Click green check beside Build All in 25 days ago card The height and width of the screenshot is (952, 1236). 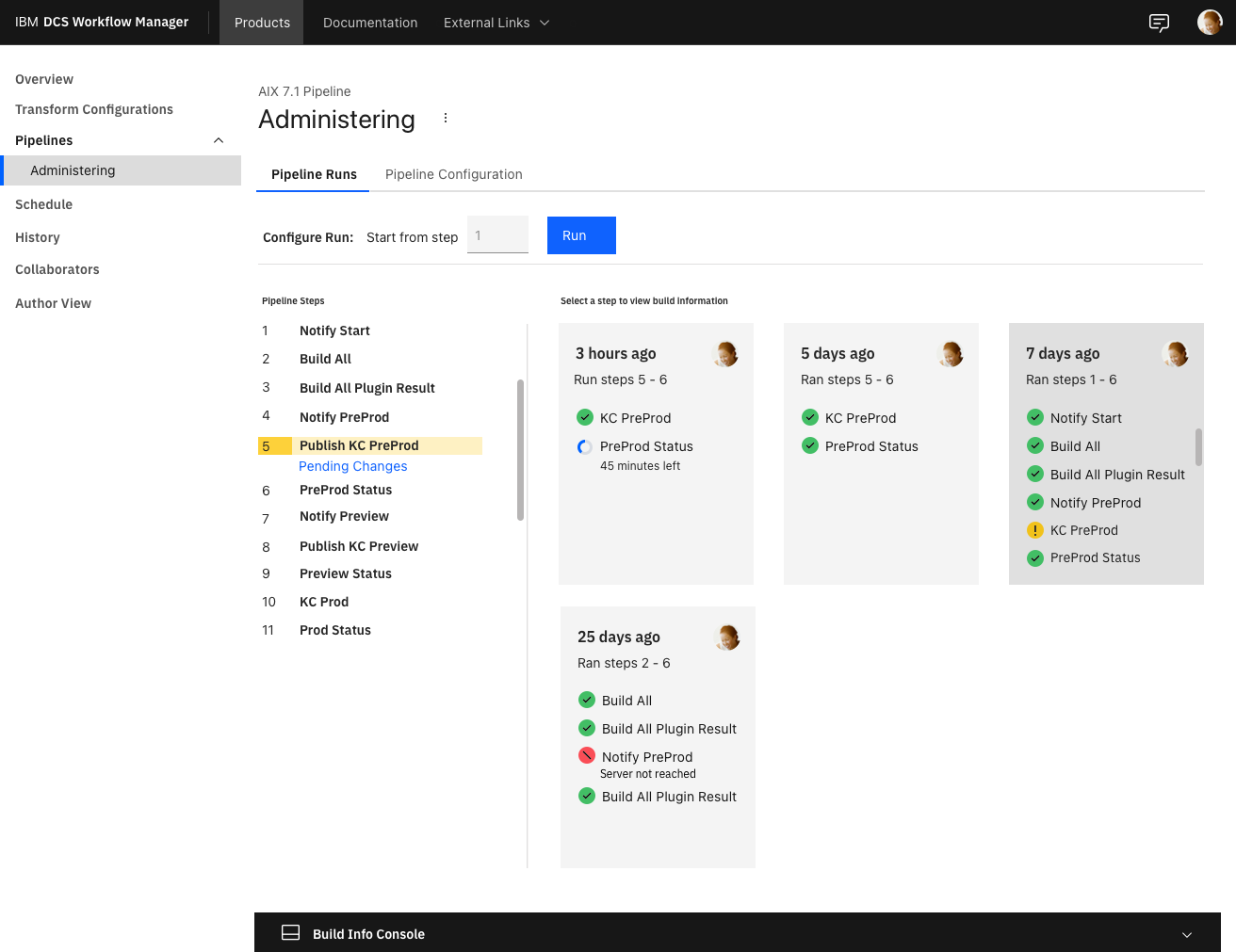click(587, 700)
